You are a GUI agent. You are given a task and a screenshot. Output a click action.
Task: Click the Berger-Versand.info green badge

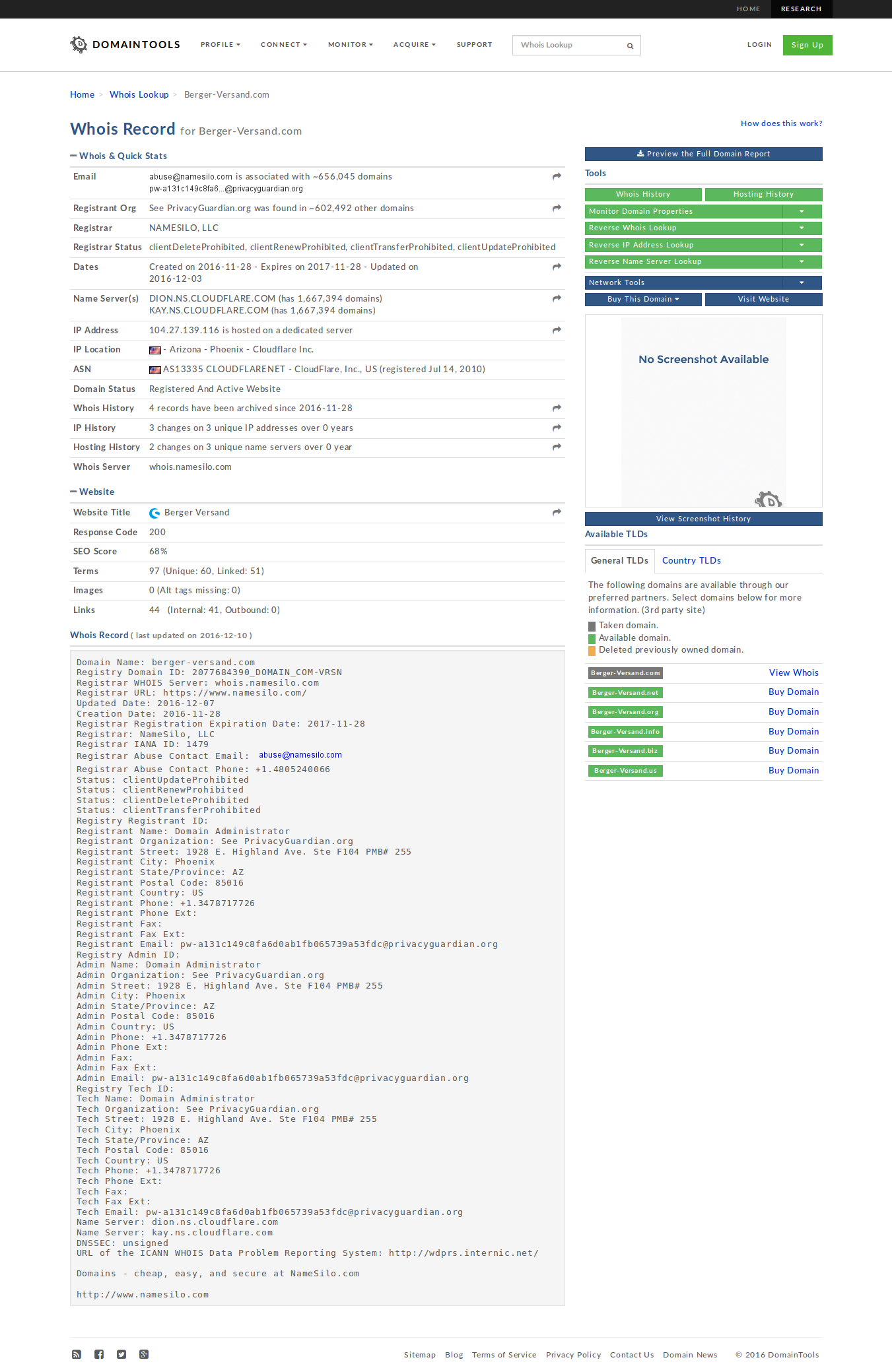point(625,732)
